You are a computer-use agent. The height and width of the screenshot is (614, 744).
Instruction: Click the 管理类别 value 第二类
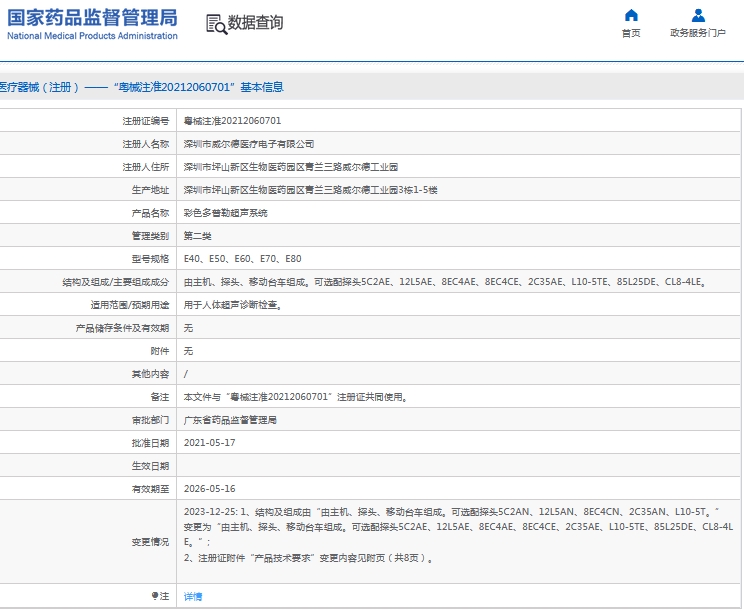tap(197, 236)
